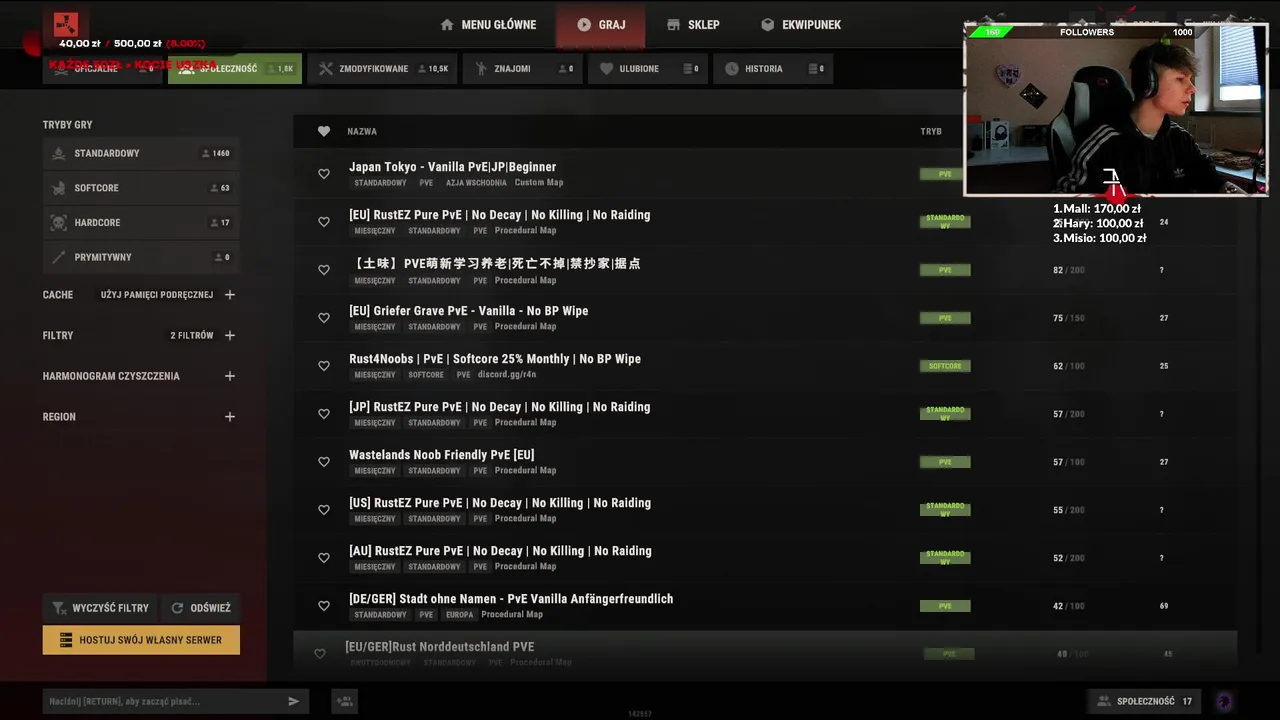This screenshot has height=720, width=1280.
Task: Click the Zmodyfikowane crossed-tools icon
Action: (325, 69)
